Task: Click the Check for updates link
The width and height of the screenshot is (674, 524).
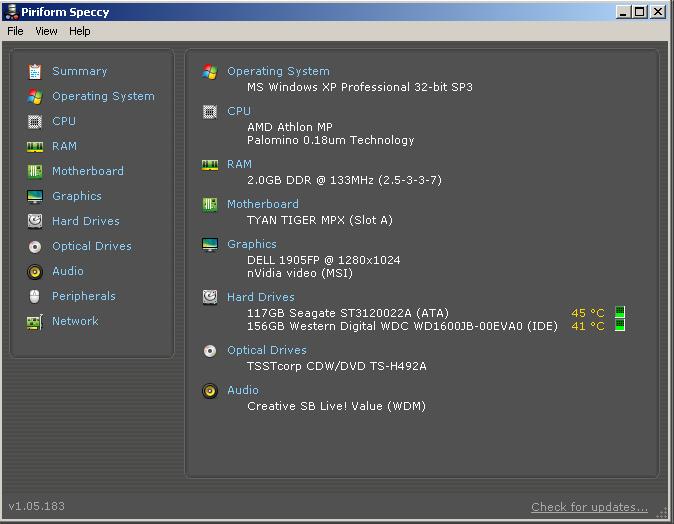Action: (589, 507)
